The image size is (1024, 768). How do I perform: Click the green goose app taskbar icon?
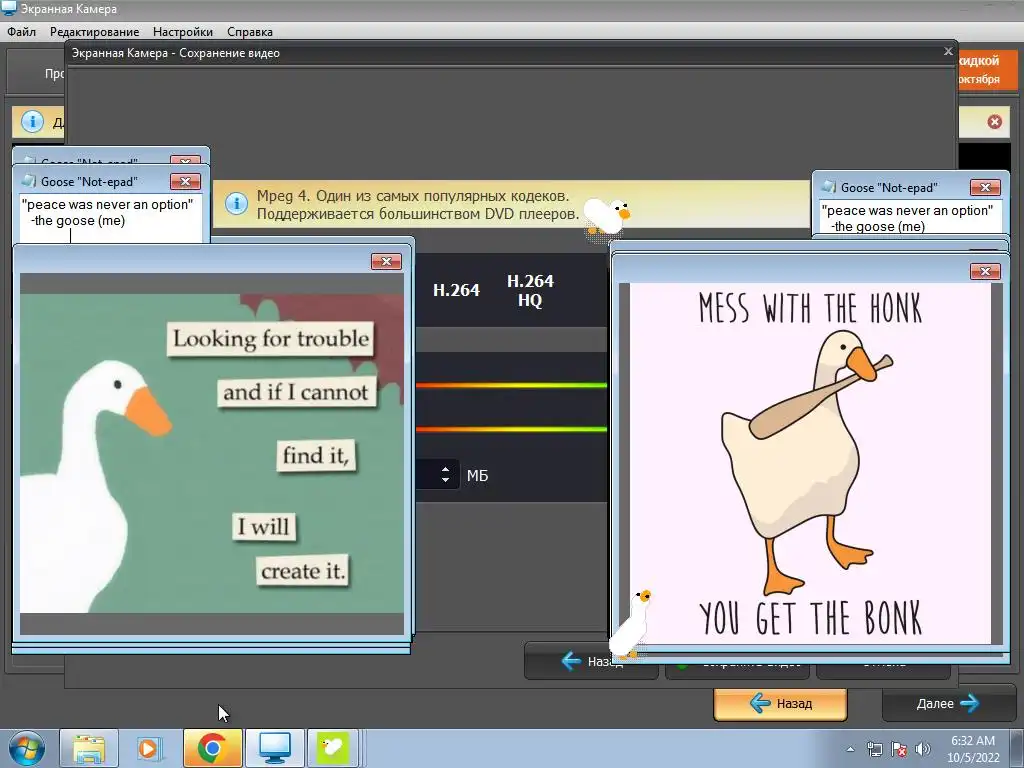point(333,748)
